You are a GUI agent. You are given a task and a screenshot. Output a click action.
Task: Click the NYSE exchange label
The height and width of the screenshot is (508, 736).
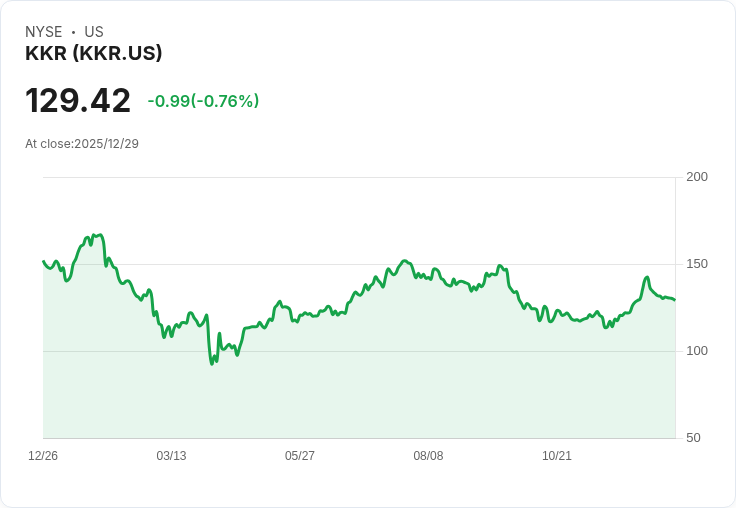pyautogui.click(x=43, y=32)
